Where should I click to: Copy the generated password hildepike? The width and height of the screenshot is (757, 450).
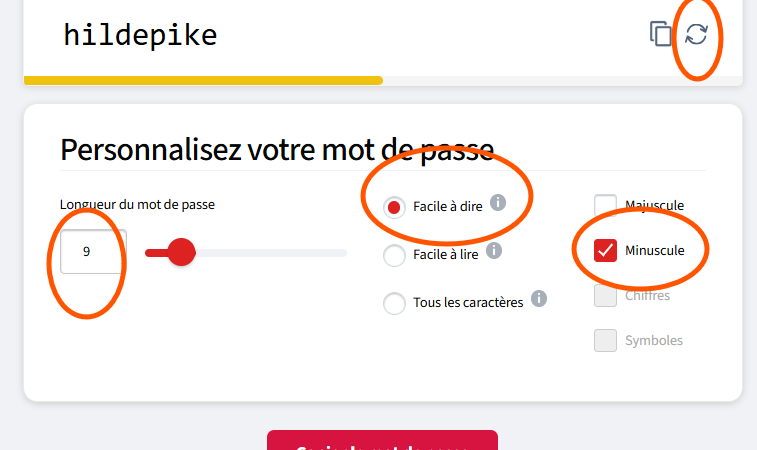pos(660,34)
